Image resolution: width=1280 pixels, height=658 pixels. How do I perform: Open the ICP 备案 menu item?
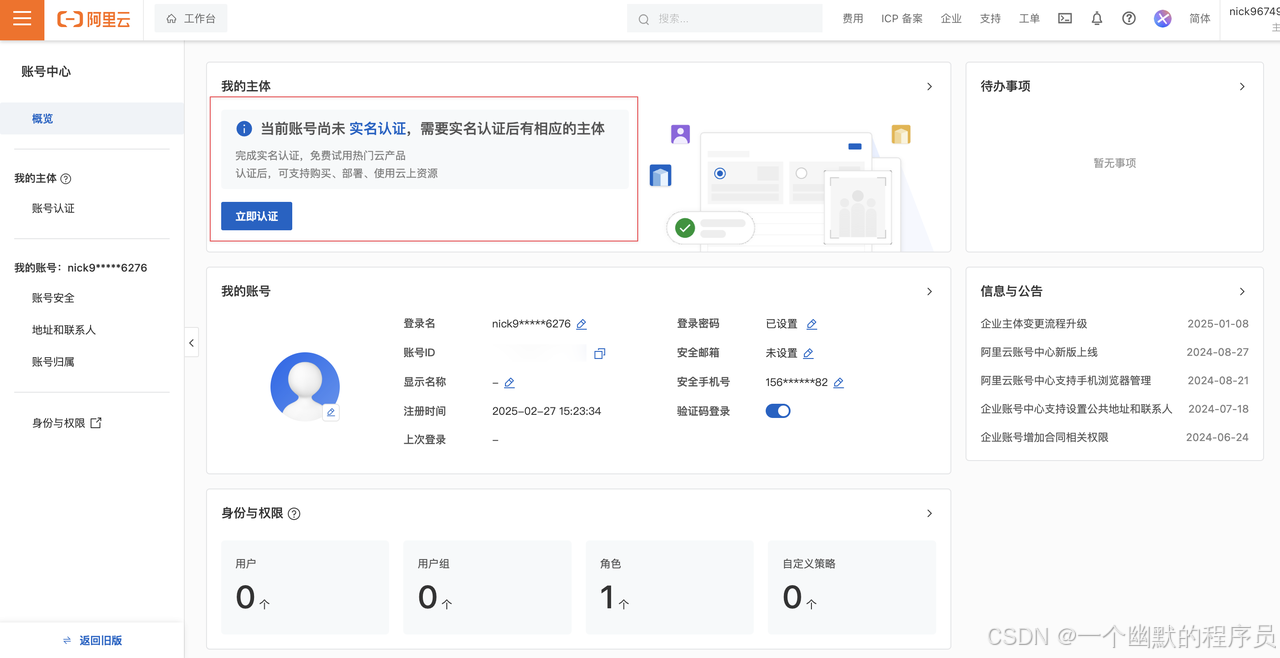[x=902, y=19]
